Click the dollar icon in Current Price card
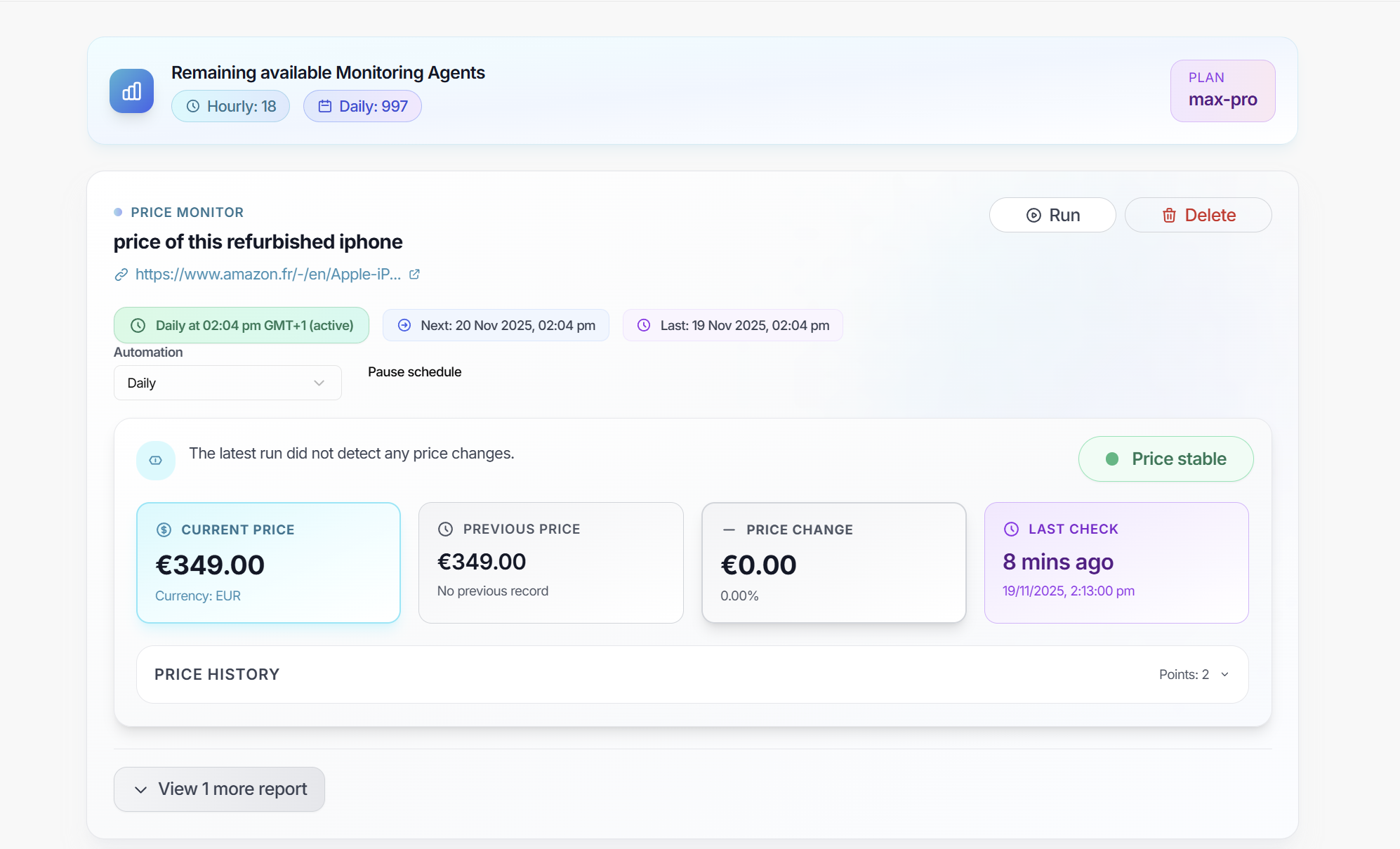Viewport: 1400px width, 849px height. pyautogui.click(x=164, y=529)
